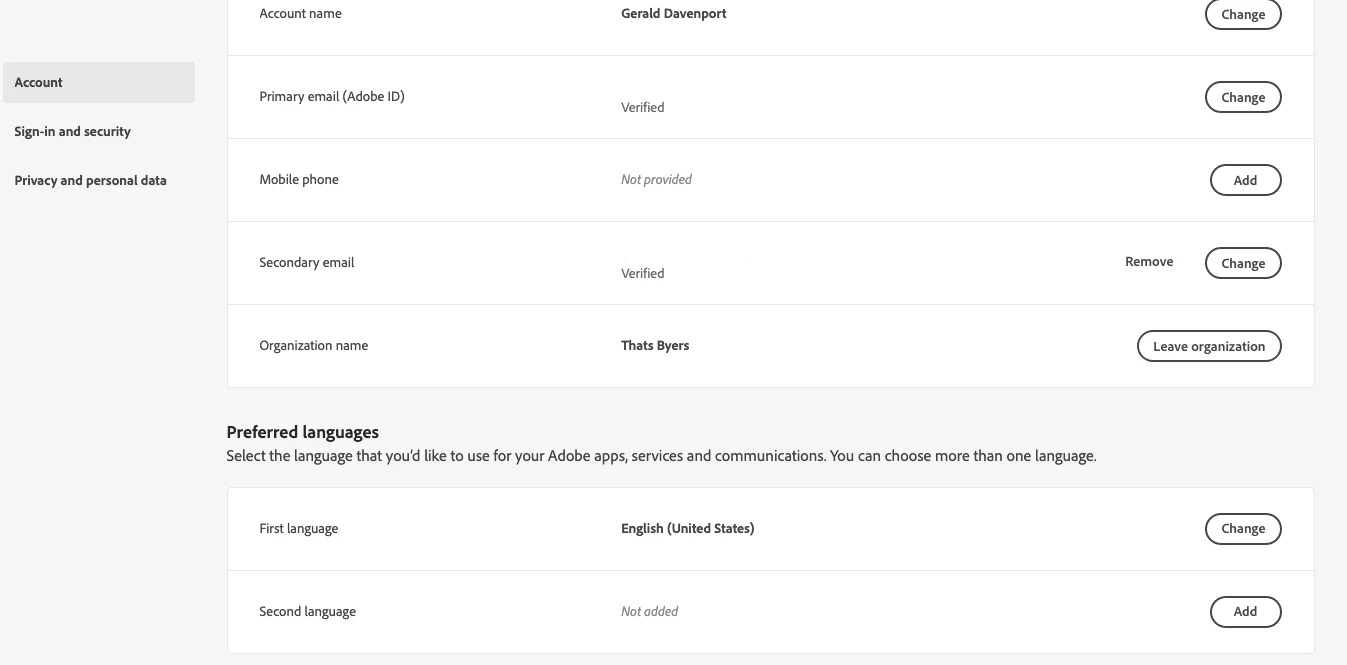This screenshot has width=1347, height=665.
Task: Change the Account name
Action: 1243,15
